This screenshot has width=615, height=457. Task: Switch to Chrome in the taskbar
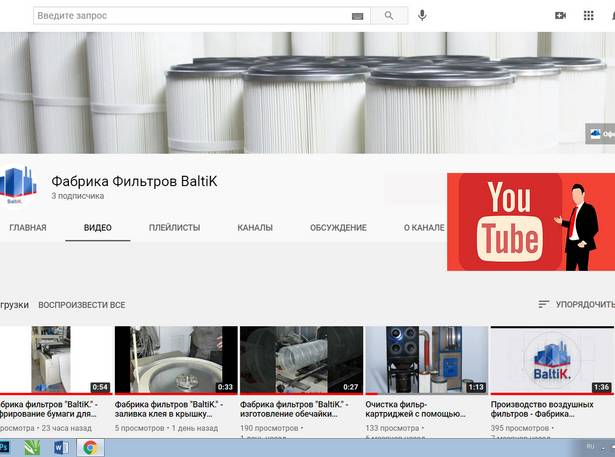tap(90, 447)
